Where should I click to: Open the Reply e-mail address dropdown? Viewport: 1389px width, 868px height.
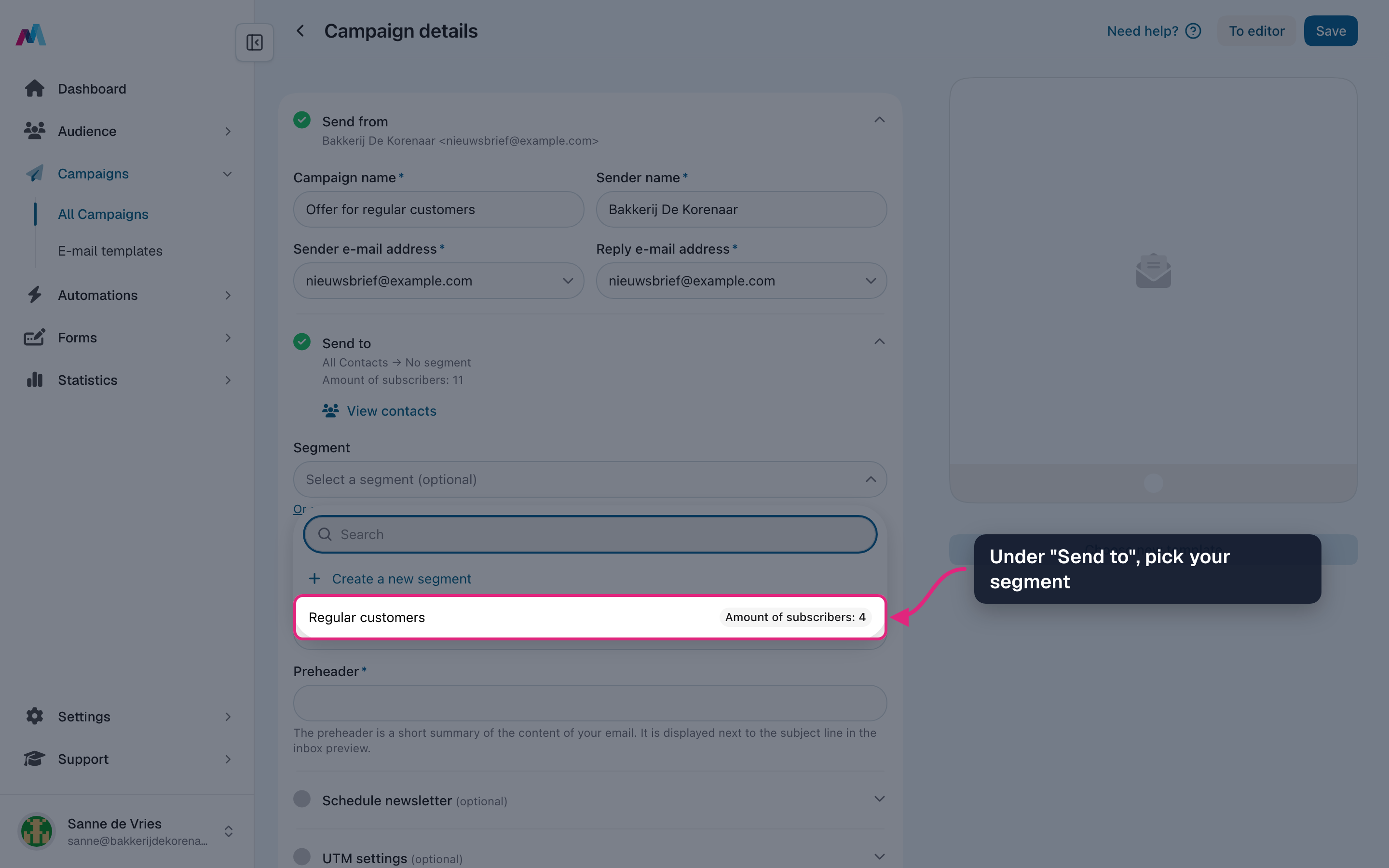(742, 281)
